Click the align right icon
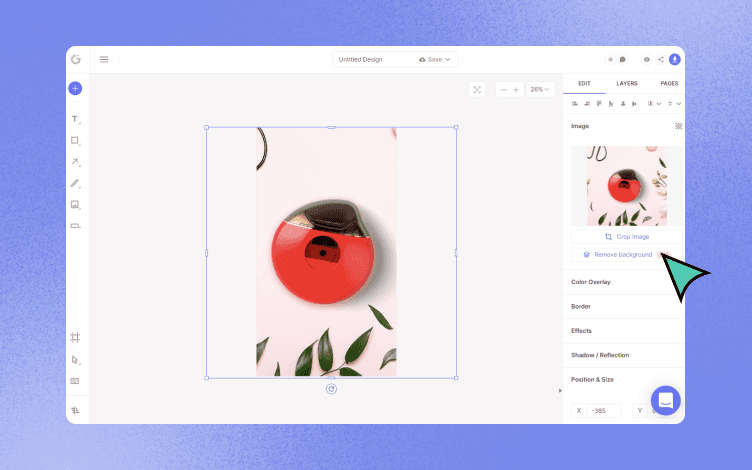This screenshot has height=470, width=752. 587,104
